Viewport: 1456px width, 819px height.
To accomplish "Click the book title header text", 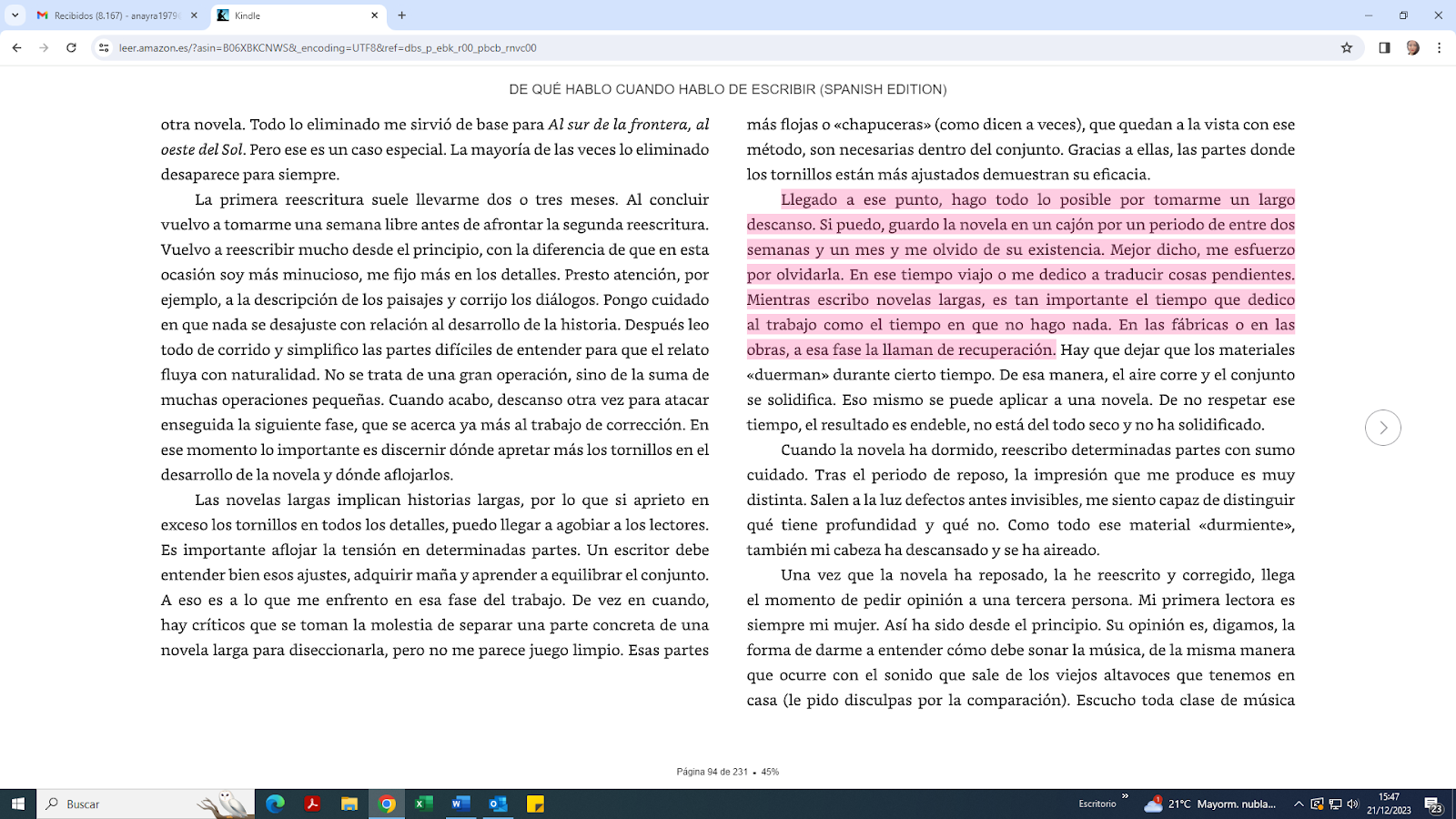I will (x=728, y=89).
